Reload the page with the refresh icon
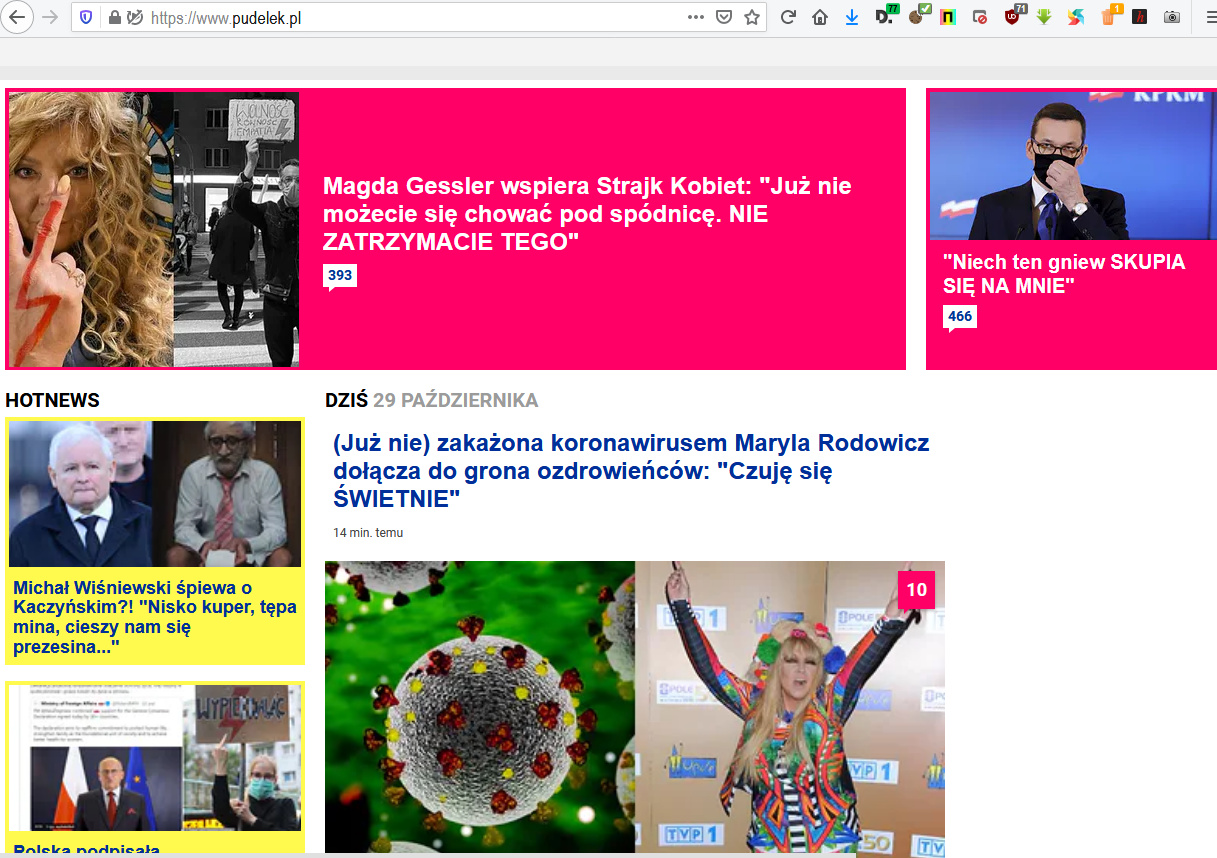Image resolution: width=1217 pixels, height=858 pixels. click(x=788, y=17)
